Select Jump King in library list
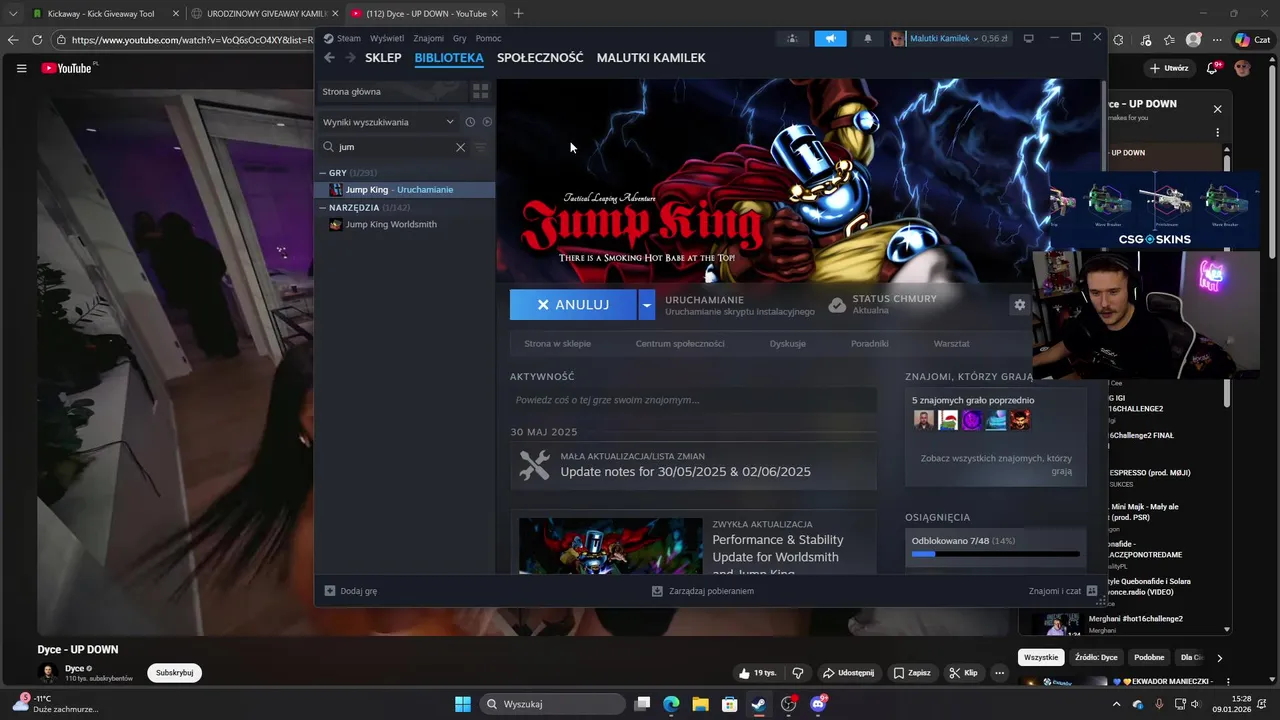1280x720 pixels. coord(405,190)
